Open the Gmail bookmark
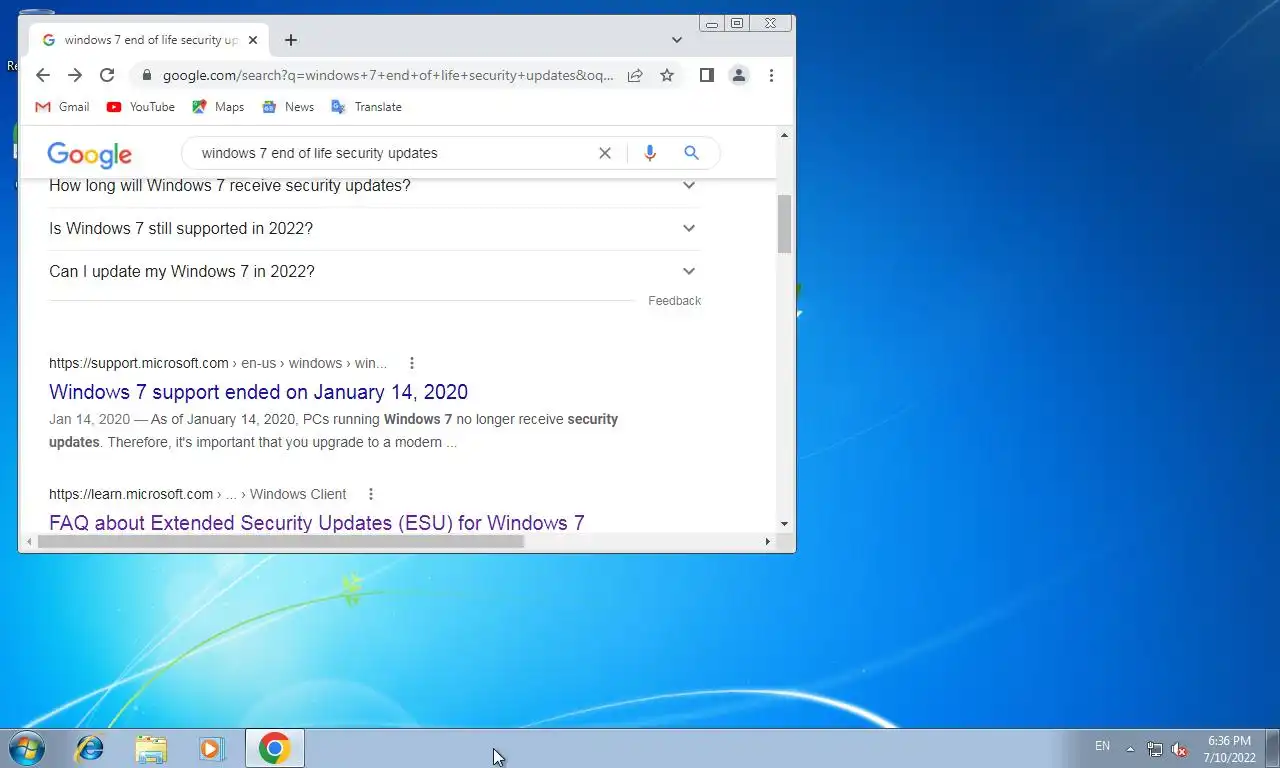Viewport: 1280px width, 768px height. (62, 107)
